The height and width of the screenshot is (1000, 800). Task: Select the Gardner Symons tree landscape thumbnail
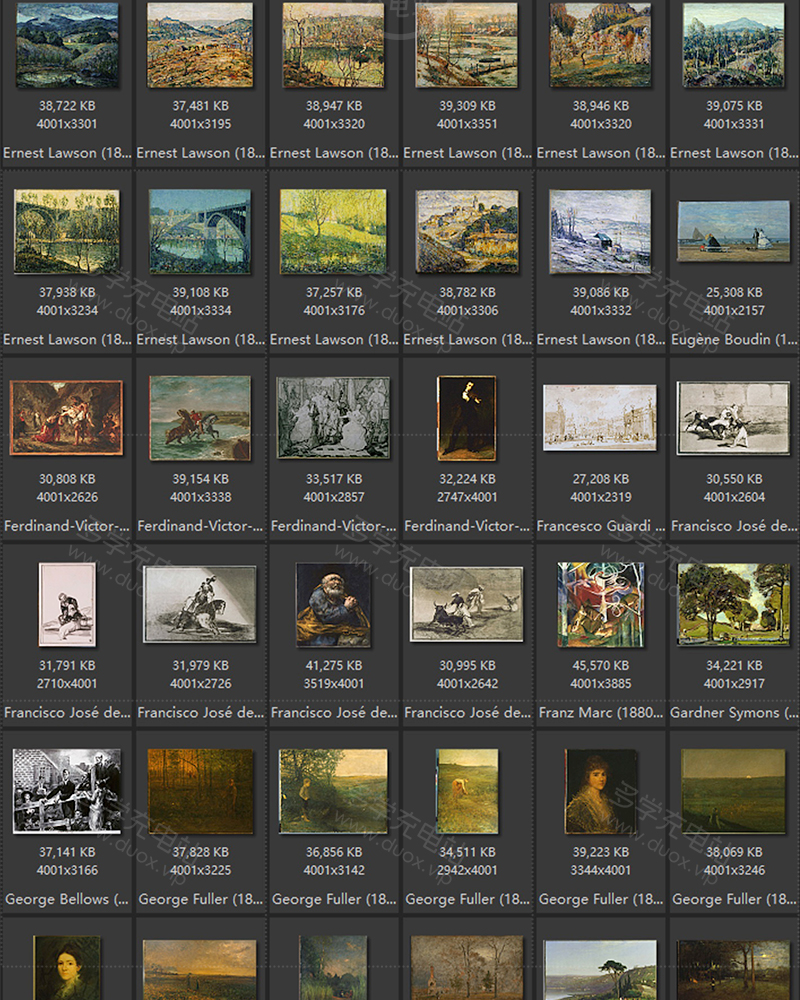pos(733,604)
